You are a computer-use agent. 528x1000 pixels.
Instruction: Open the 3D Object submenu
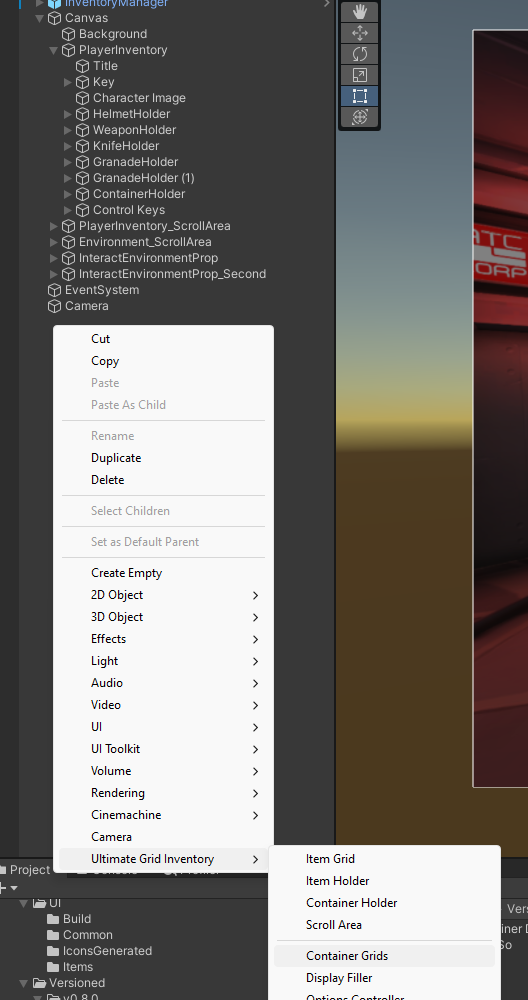point(163,617)
